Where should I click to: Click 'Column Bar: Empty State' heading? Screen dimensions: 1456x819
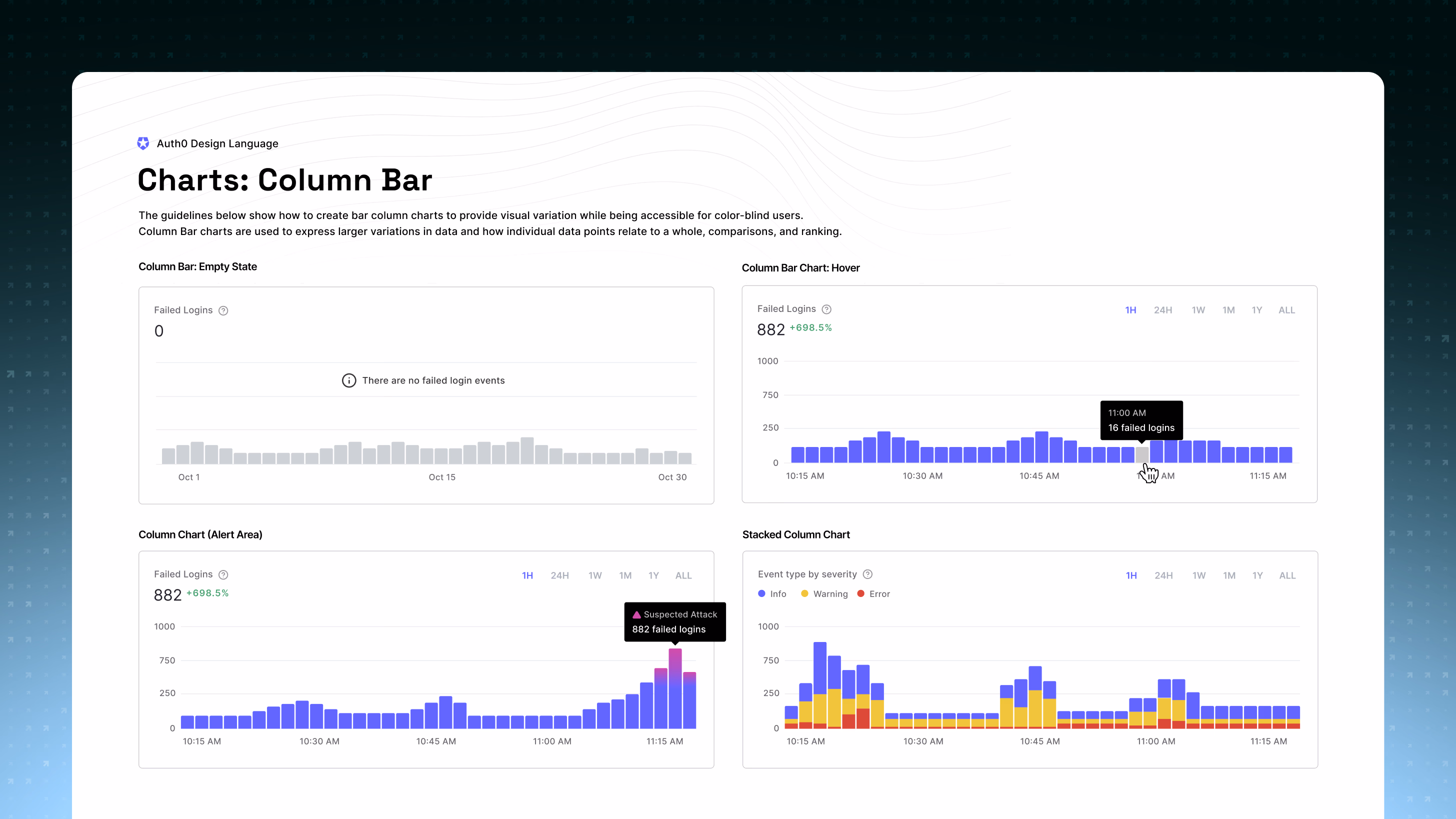[198, 267]
